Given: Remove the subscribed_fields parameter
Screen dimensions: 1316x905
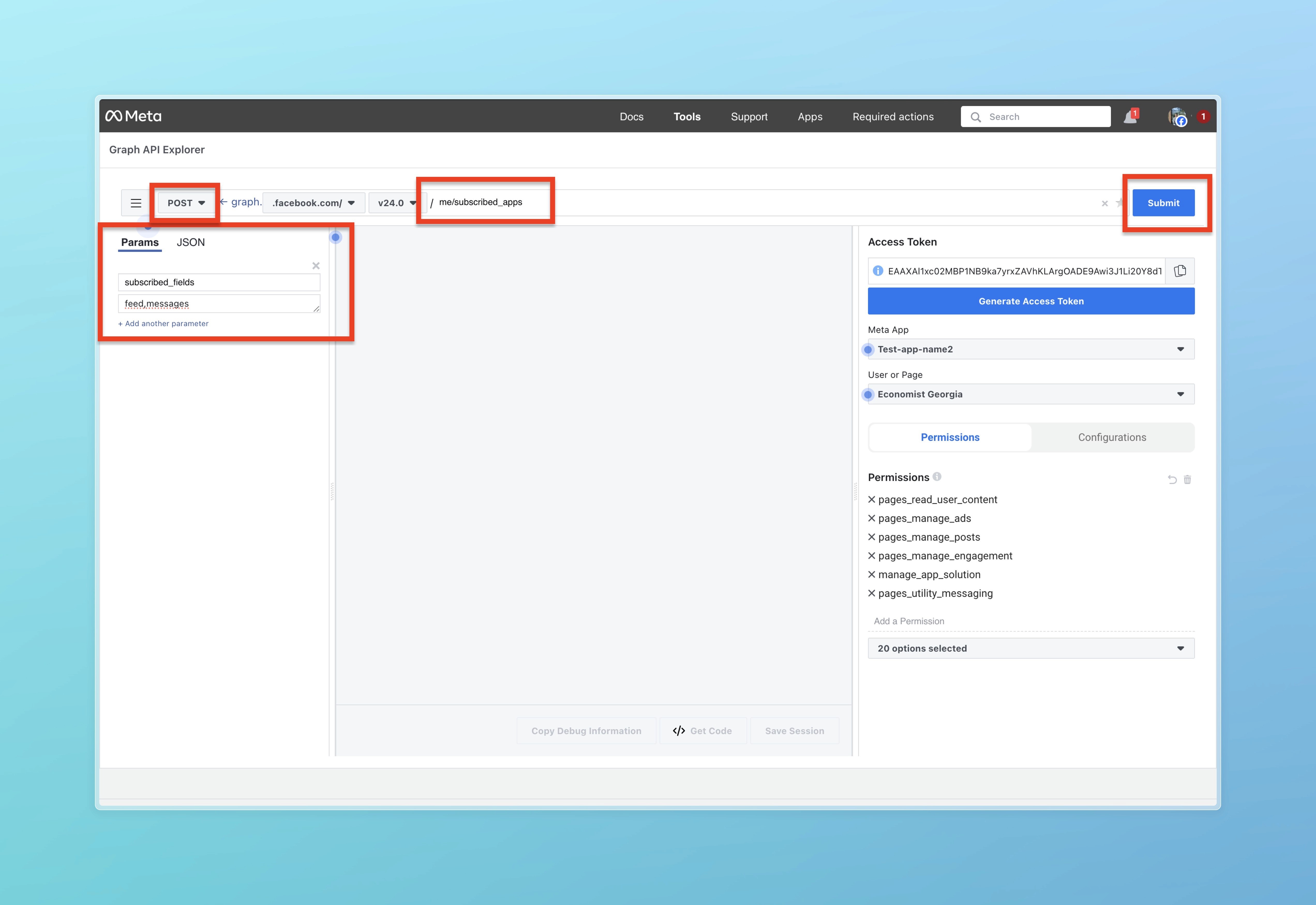Looking at the screenshot, I should (316, 266).
